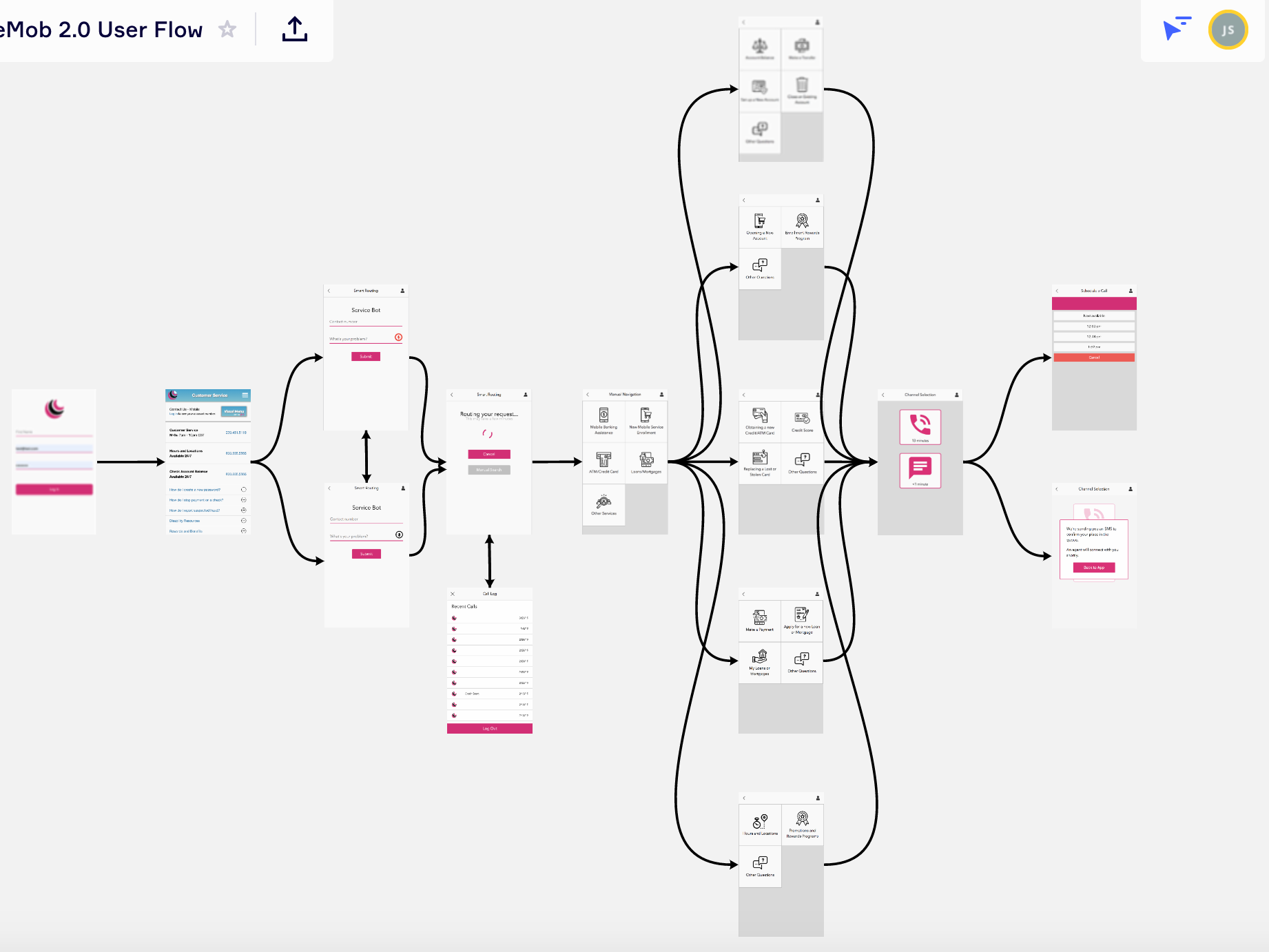Click the blue cursor collaboration icon
This screenshot has width=1269, height=952.
[1177, 28]
